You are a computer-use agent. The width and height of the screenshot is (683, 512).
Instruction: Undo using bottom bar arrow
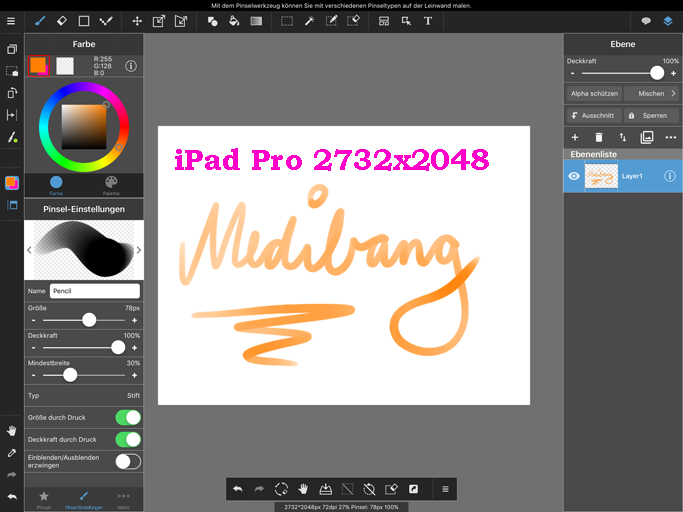(238, 489)
